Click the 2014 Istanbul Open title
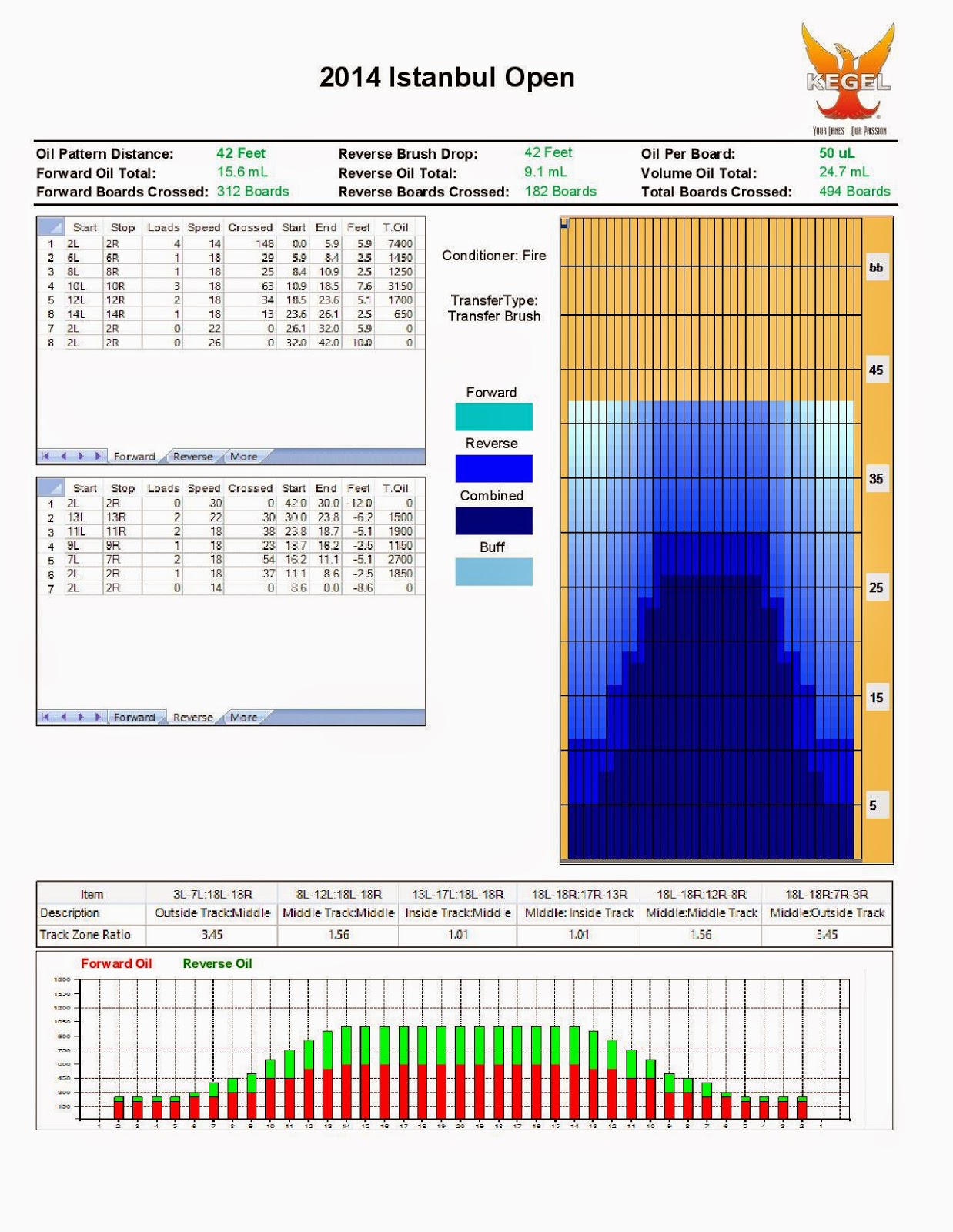 tap(447, 77)
